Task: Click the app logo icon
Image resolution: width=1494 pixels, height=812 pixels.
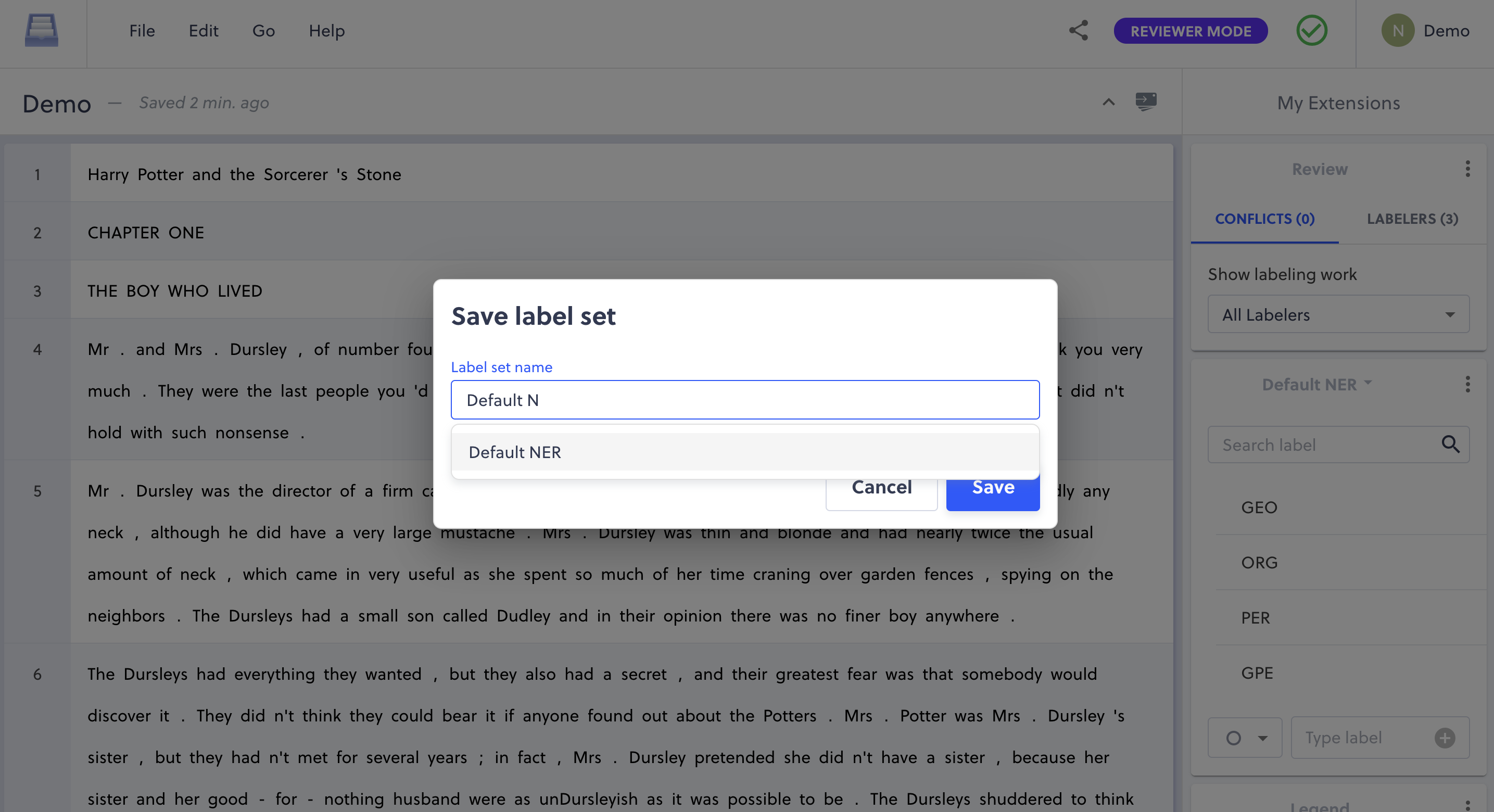Action: point(41,30)
